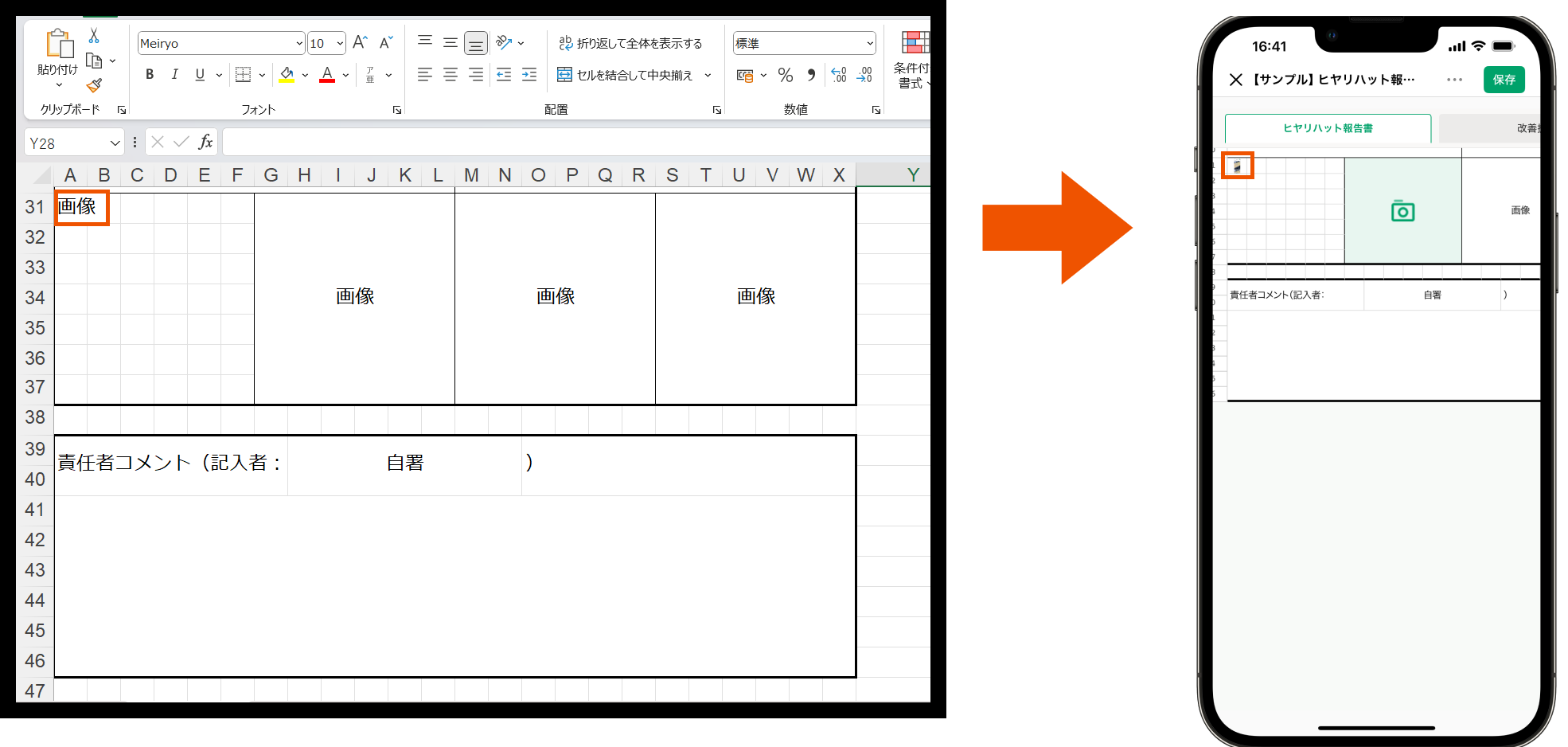This screenshot has width=1568, height=747.
Task: Select the Bold formatting icon
Action: click(x=149, y=74)
